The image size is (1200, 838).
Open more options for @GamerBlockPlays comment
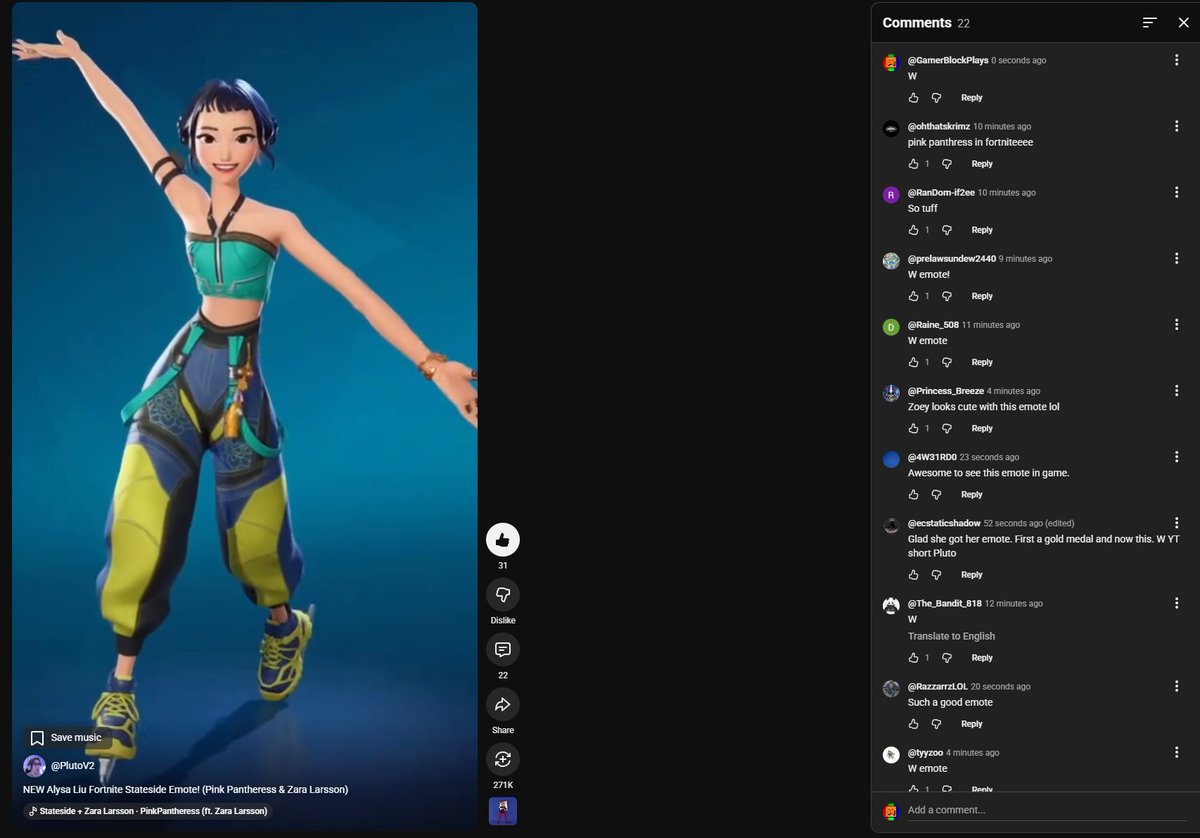coord(1177,60)
